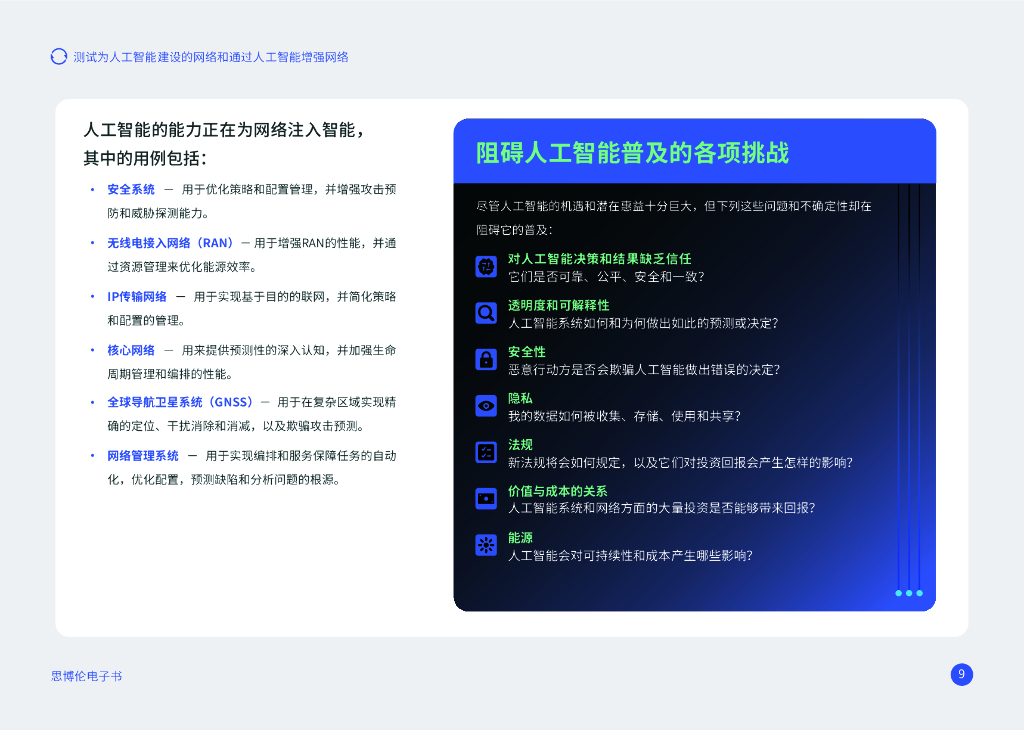
Task: Select the document icon next to 法规
Action: coord(484,451)
